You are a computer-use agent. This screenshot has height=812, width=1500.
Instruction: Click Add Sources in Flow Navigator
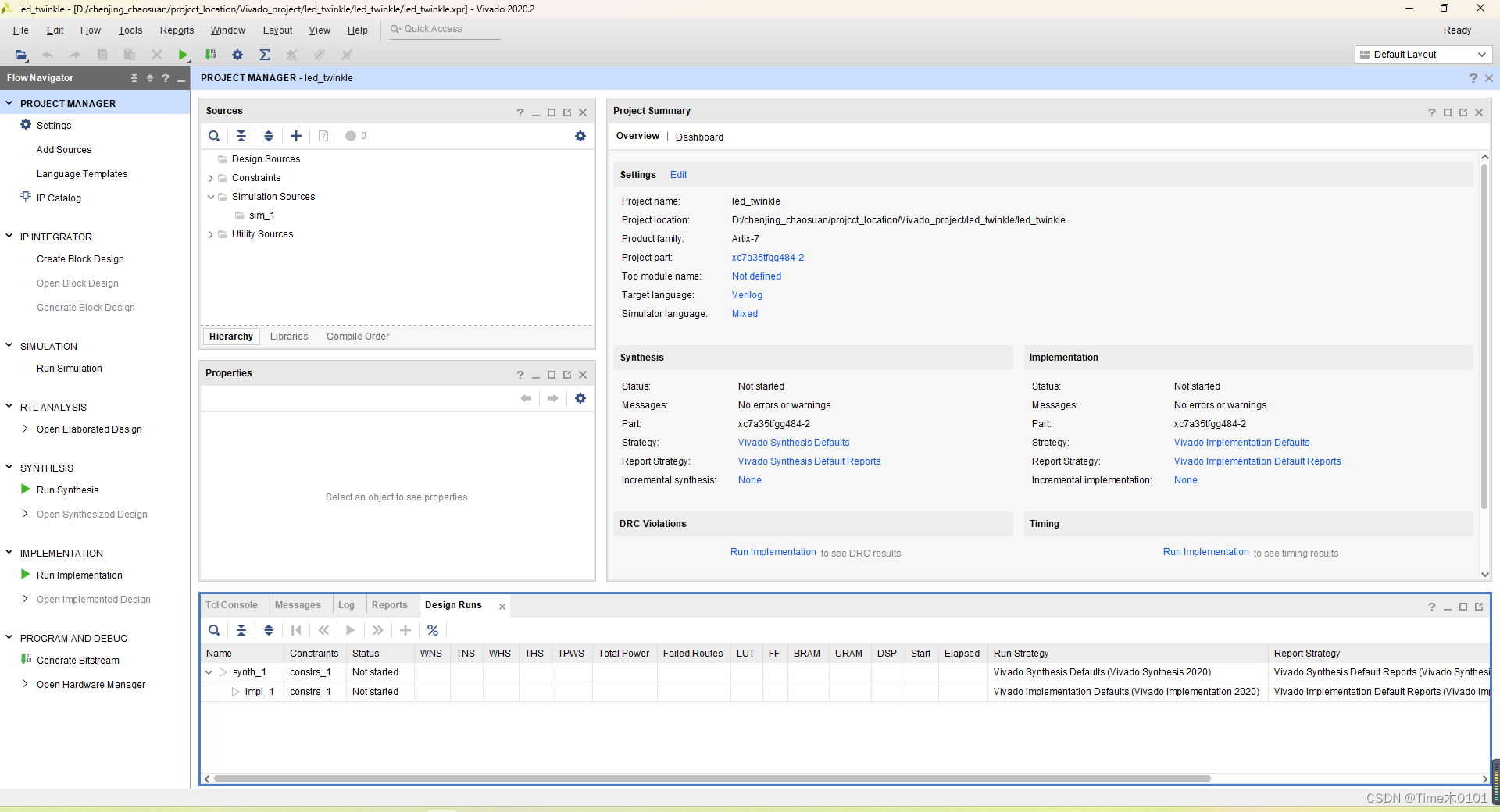pos(64,150)
